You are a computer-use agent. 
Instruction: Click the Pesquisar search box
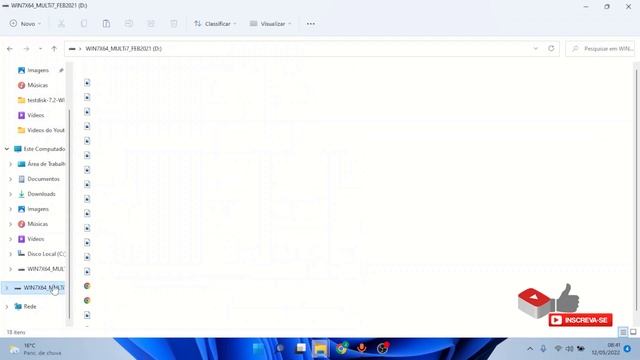pyautogui.click(x=600, y=49)
